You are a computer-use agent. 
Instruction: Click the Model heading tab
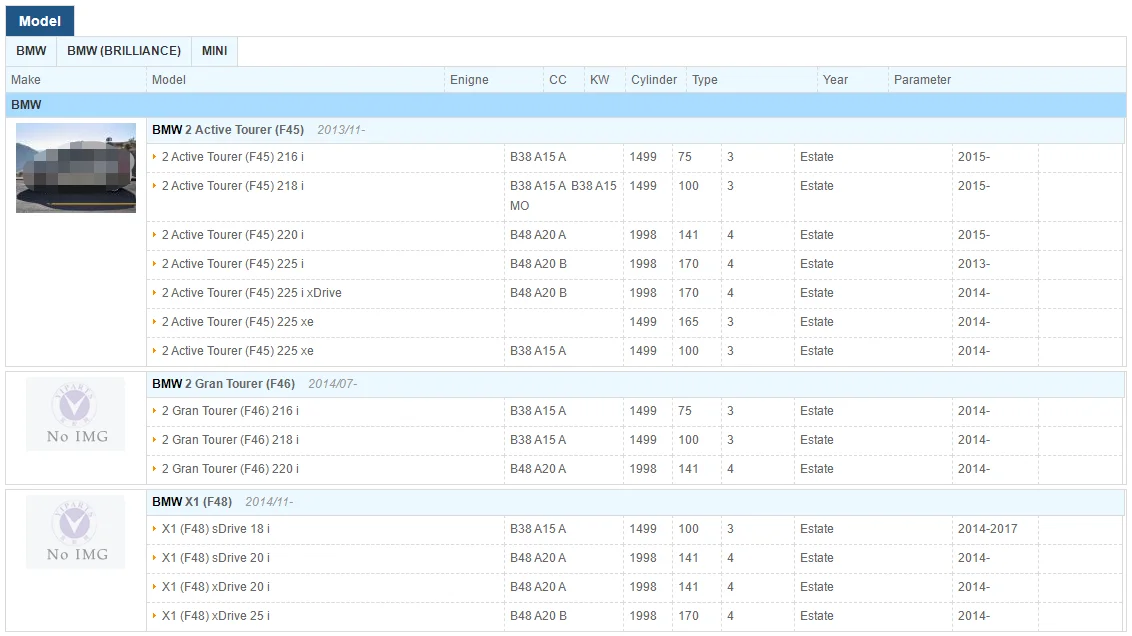40,21
